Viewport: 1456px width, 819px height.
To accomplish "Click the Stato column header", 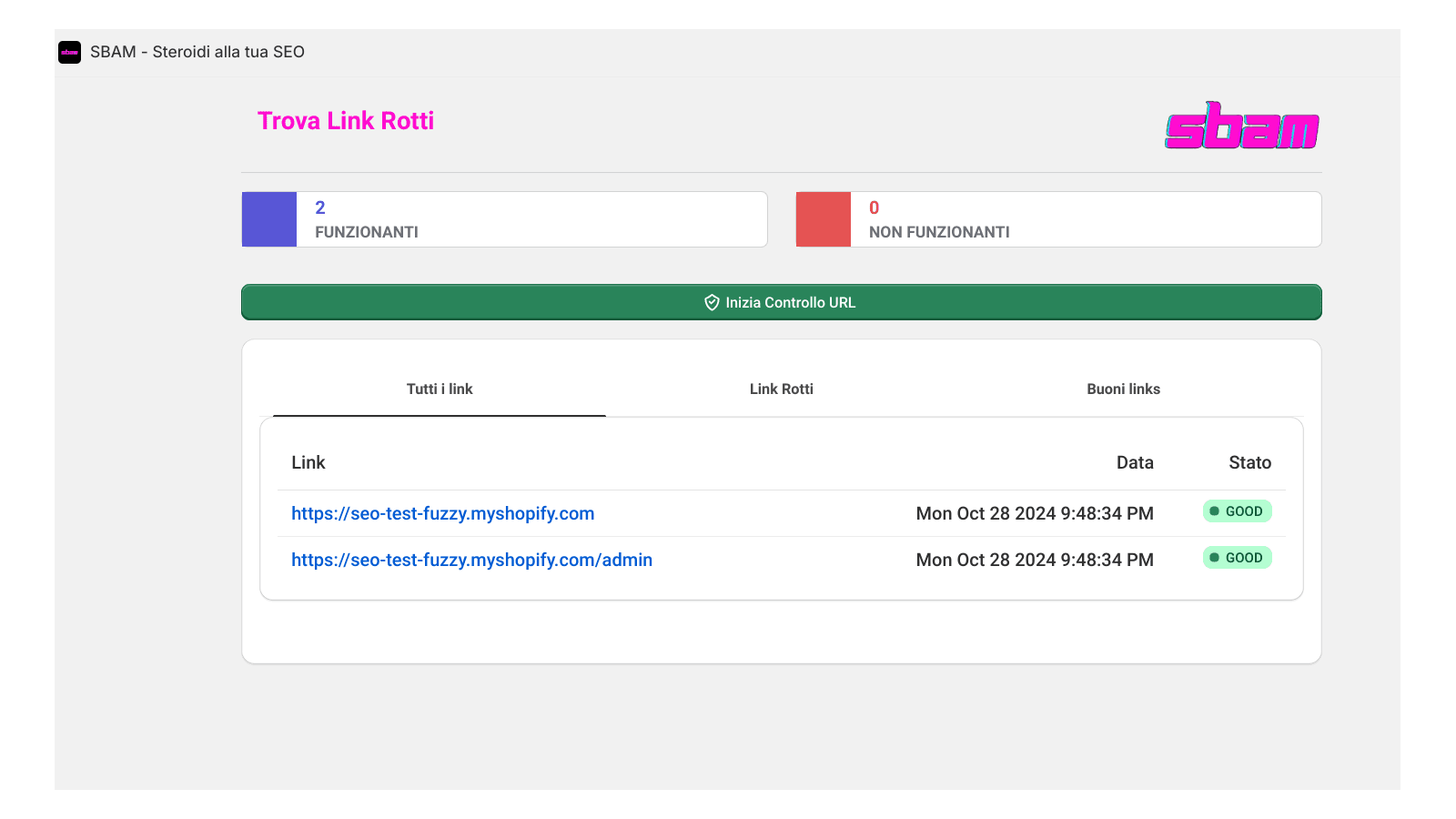I will pos(1249,462).
